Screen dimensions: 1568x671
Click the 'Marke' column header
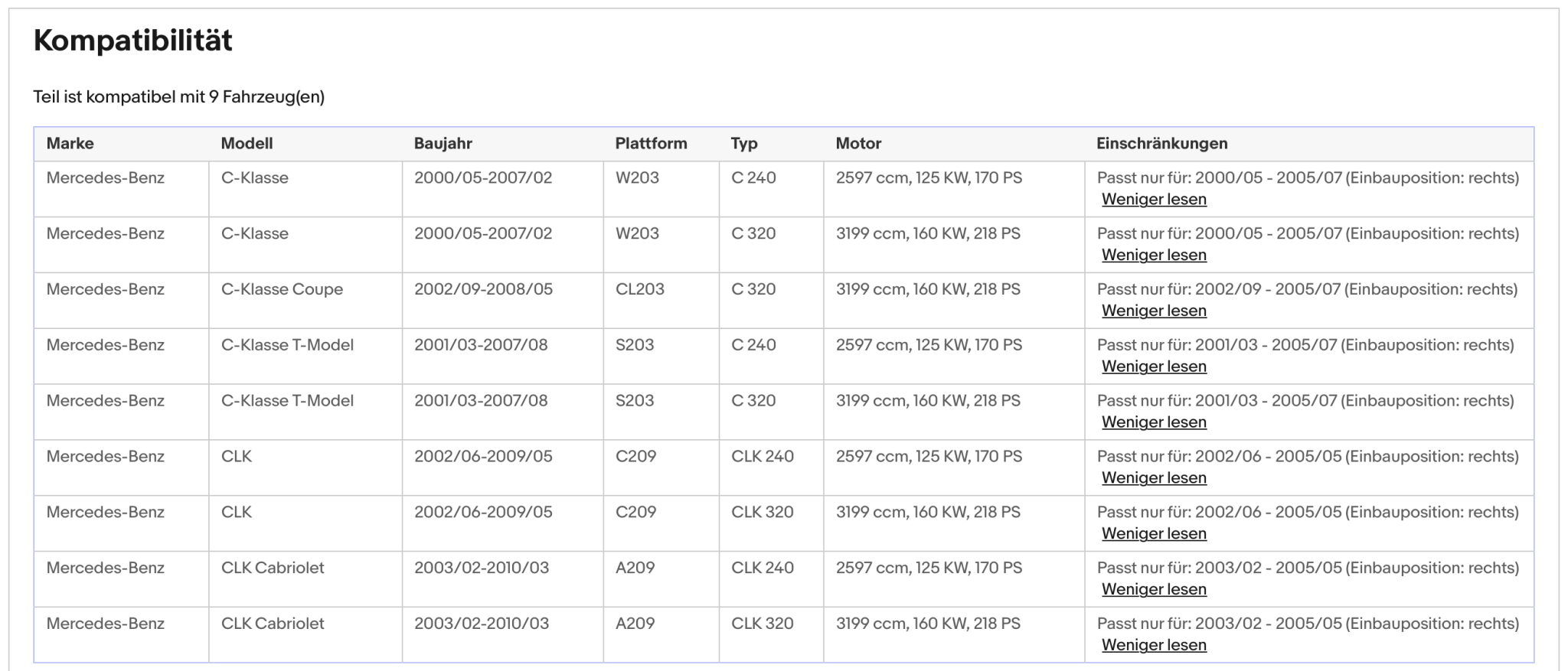[x=70, y=143]
